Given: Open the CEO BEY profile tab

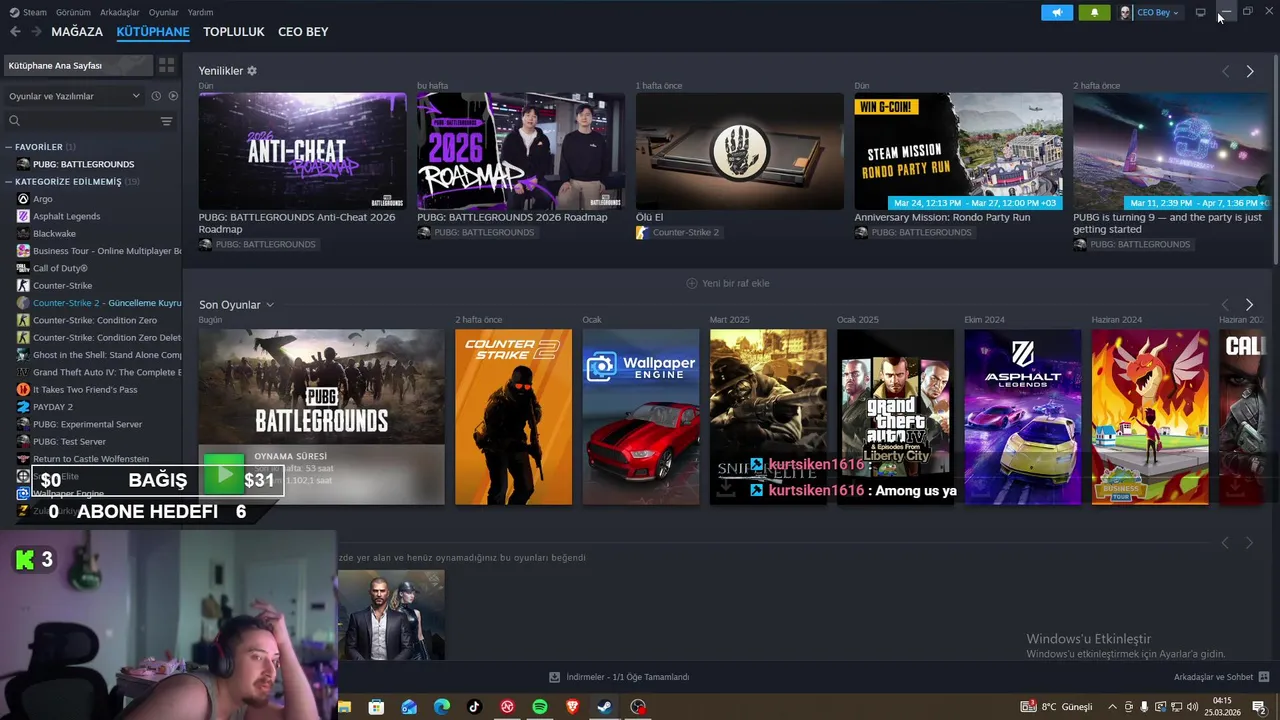Looking at the screenshot, I should tap(303, 32).
